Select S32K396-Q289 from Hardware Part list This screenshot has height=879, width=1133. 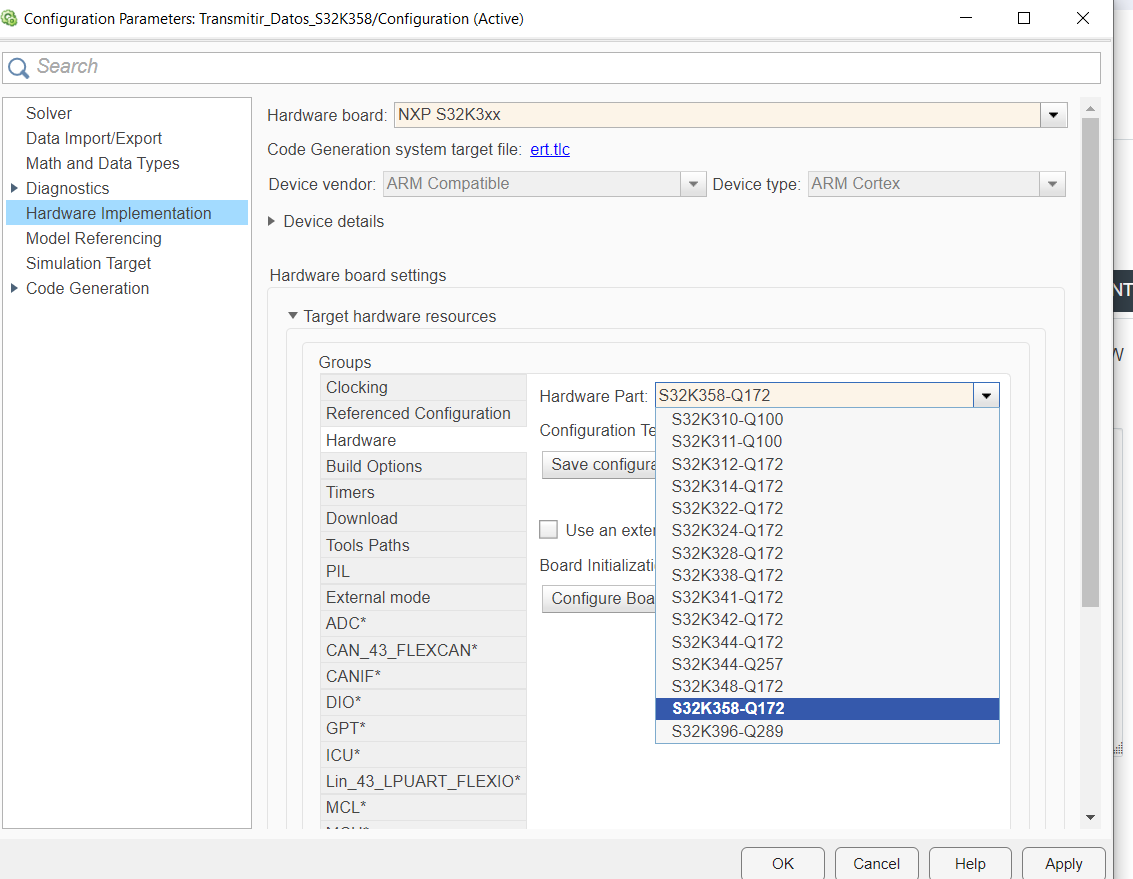coord(727,731)
